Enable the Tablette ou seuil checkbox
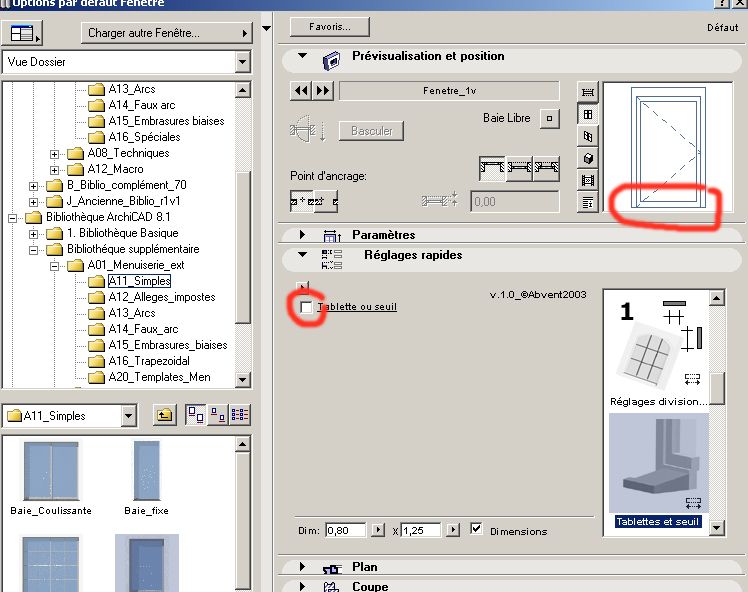 [306, 307]
